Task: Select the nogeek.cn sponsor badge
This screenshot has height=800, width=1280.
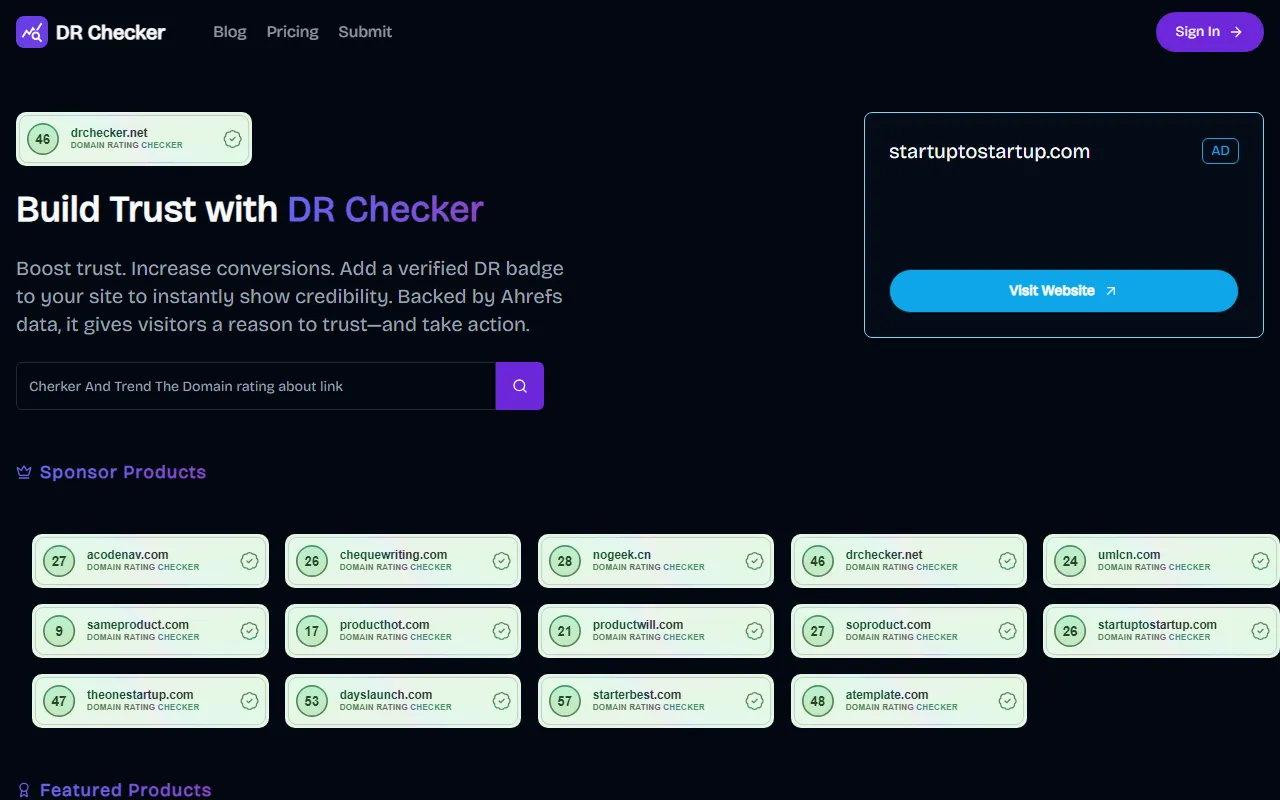Action: [x=655, y=561]
